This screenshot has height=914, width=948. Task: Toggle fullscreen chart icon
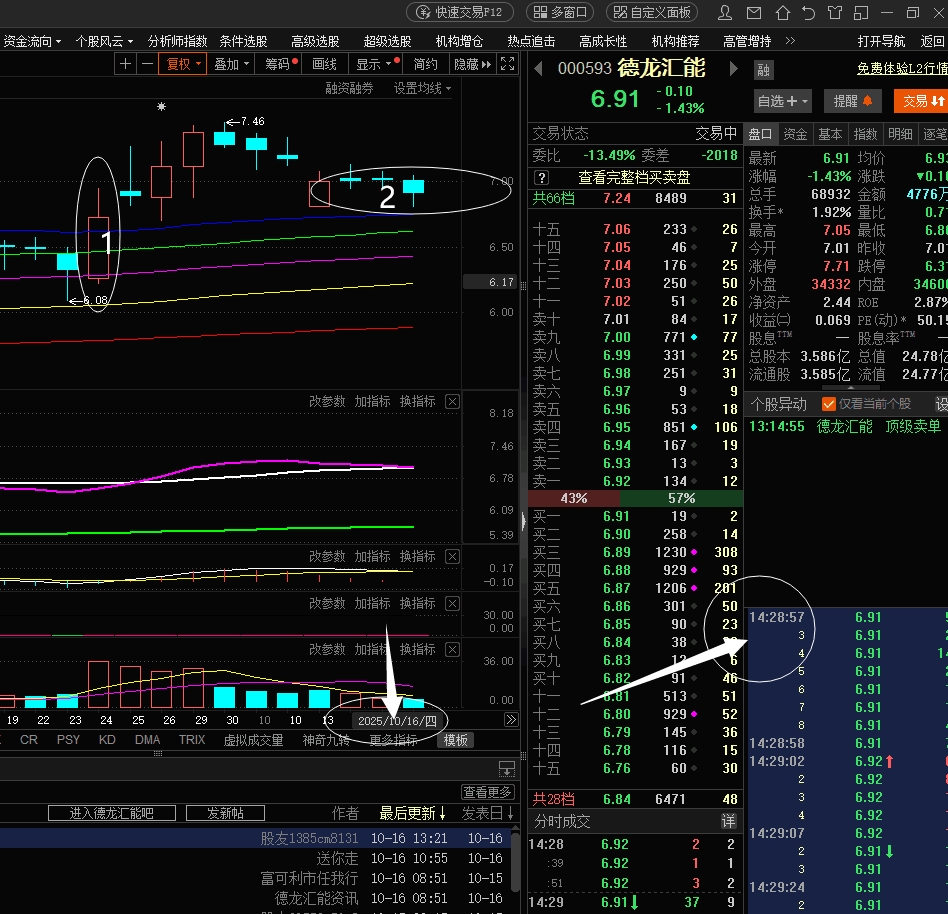point(507,64)
